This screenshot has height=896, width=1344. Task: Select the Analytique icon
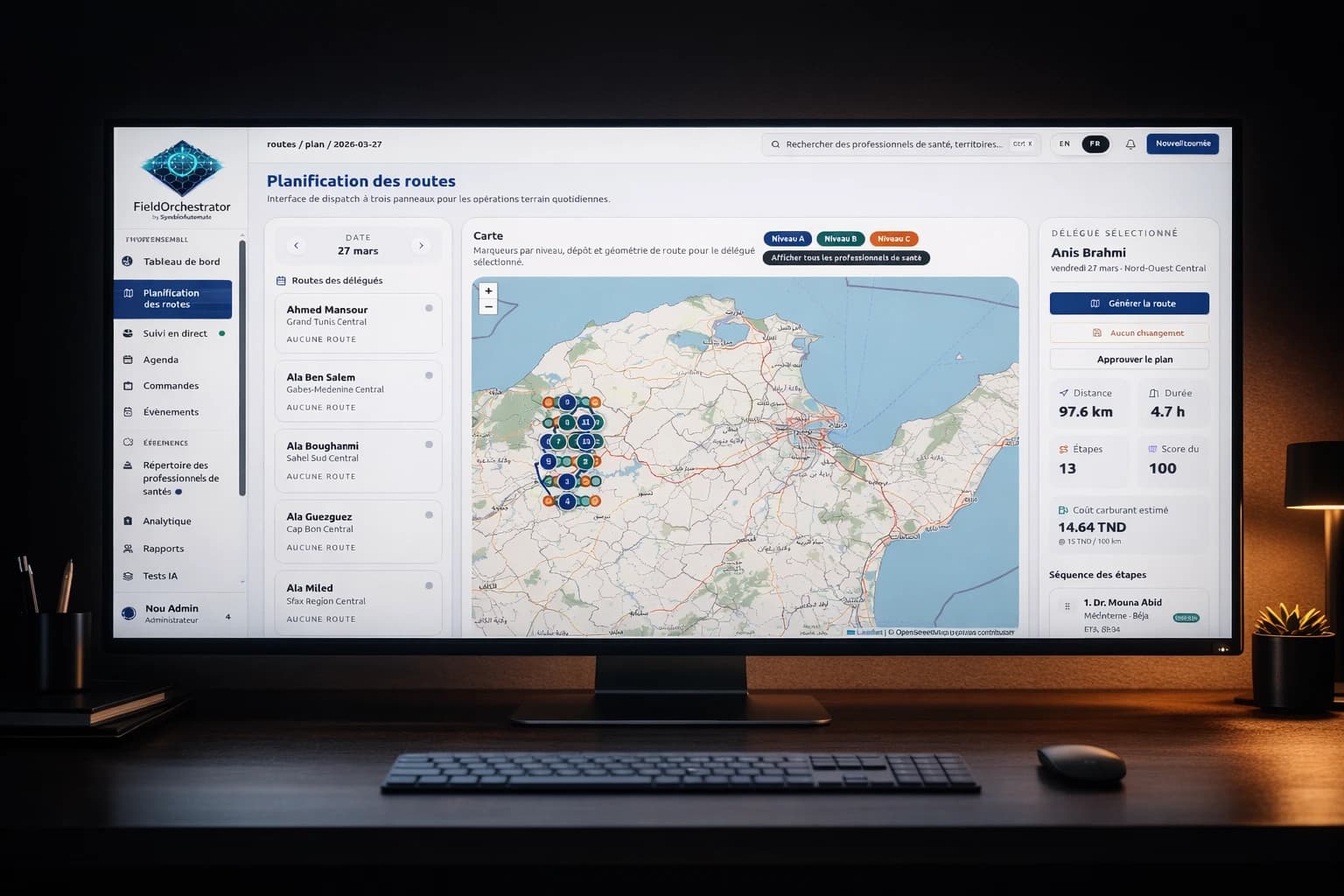tap(129, 521)
